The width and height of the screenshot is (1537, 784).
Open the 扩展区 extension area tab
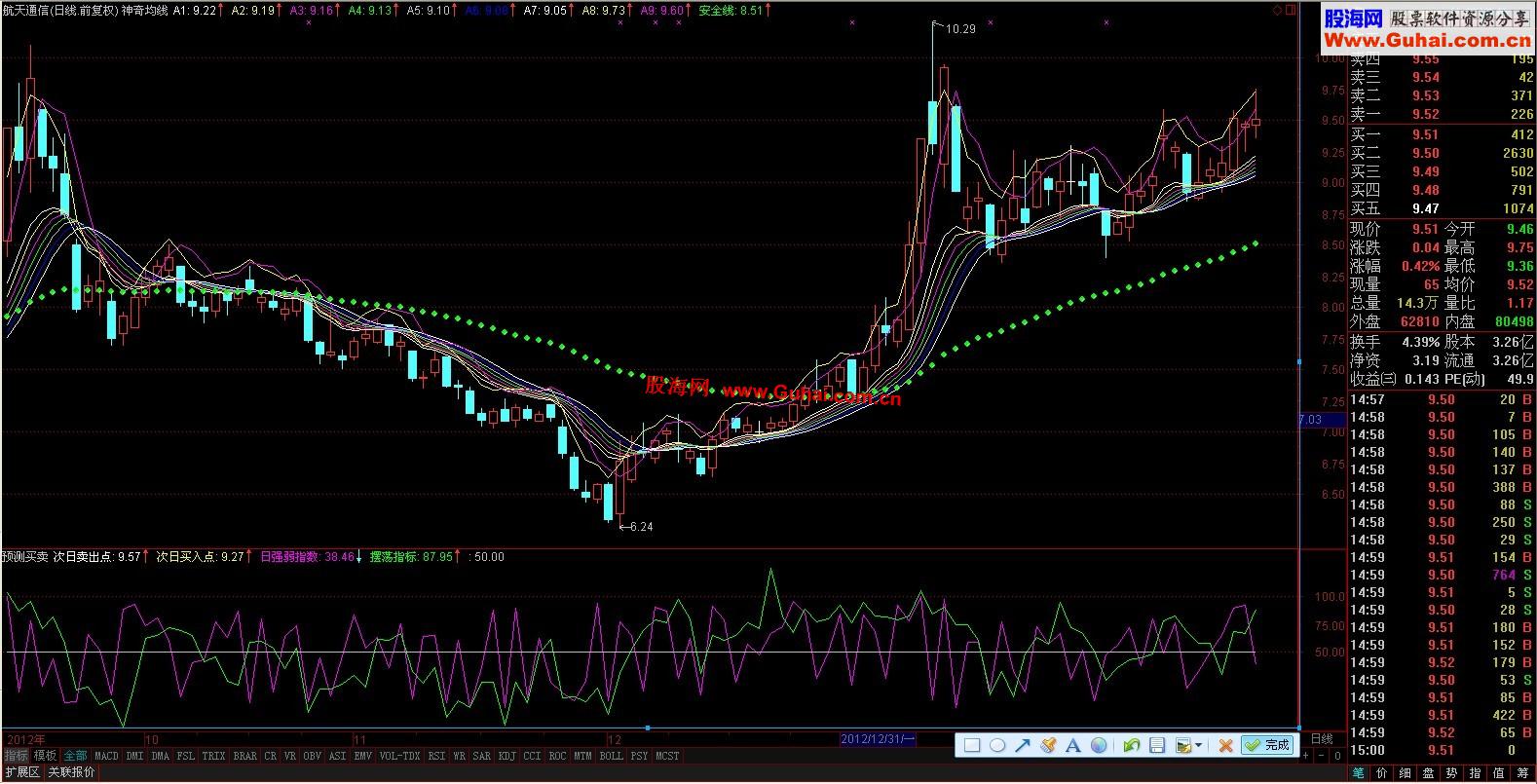(21, 772)
